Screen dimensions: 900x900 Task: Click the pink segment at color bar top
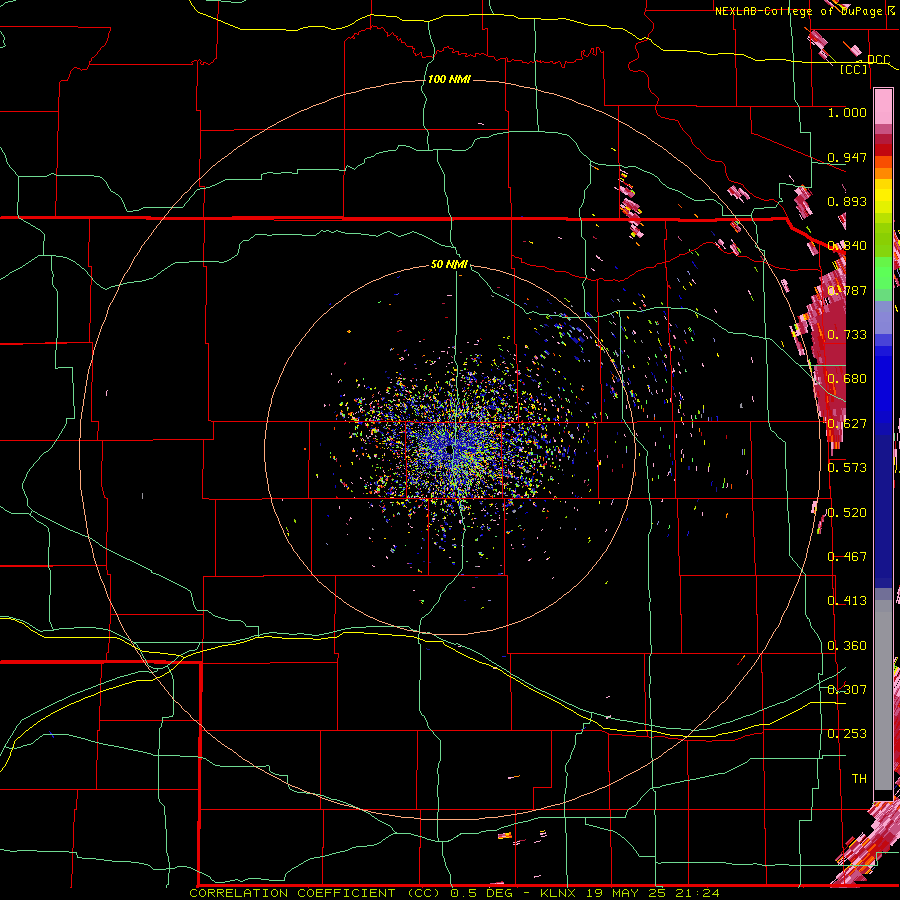coord(883,107)
